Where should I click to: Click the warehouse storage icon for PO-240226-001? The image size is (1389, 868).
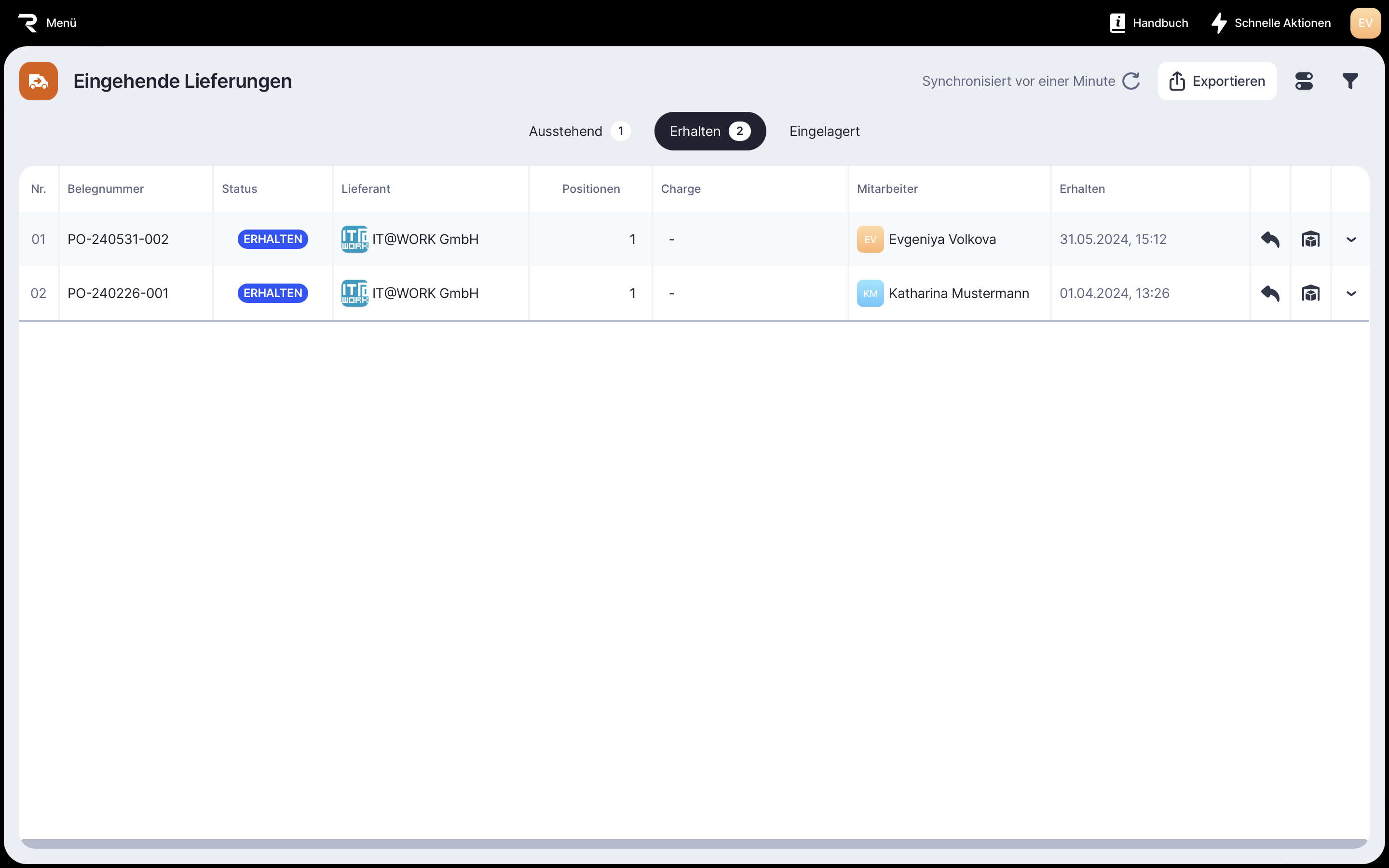click(1310, 293)
